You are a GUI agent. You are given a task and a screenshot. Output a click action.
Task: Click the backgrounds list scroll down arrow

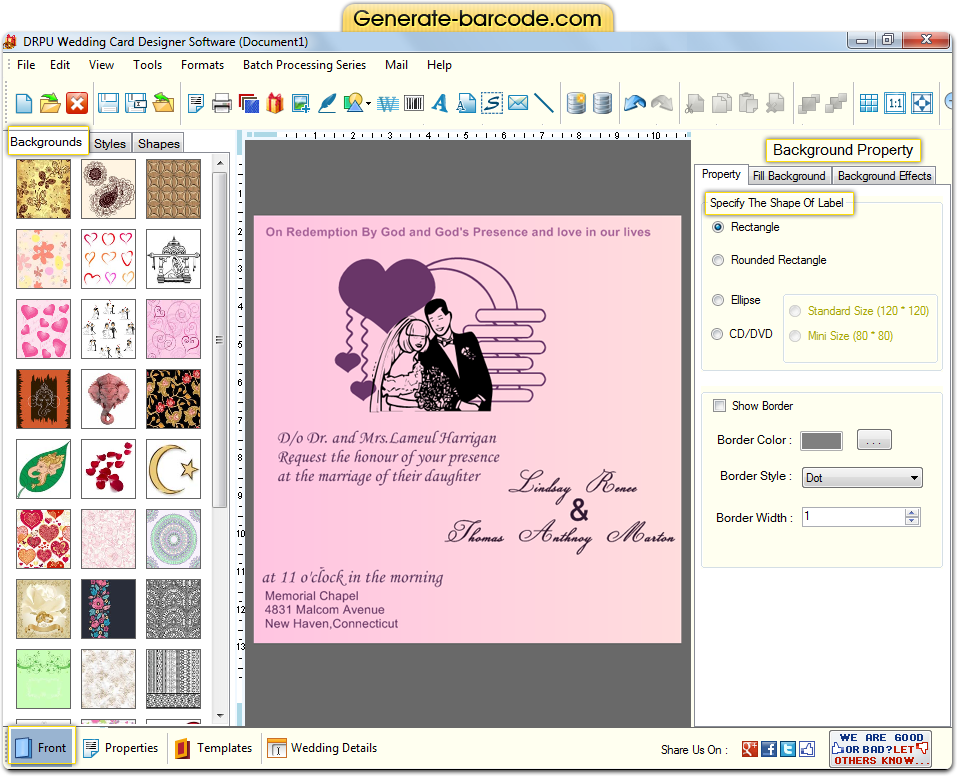coord(220,715)
